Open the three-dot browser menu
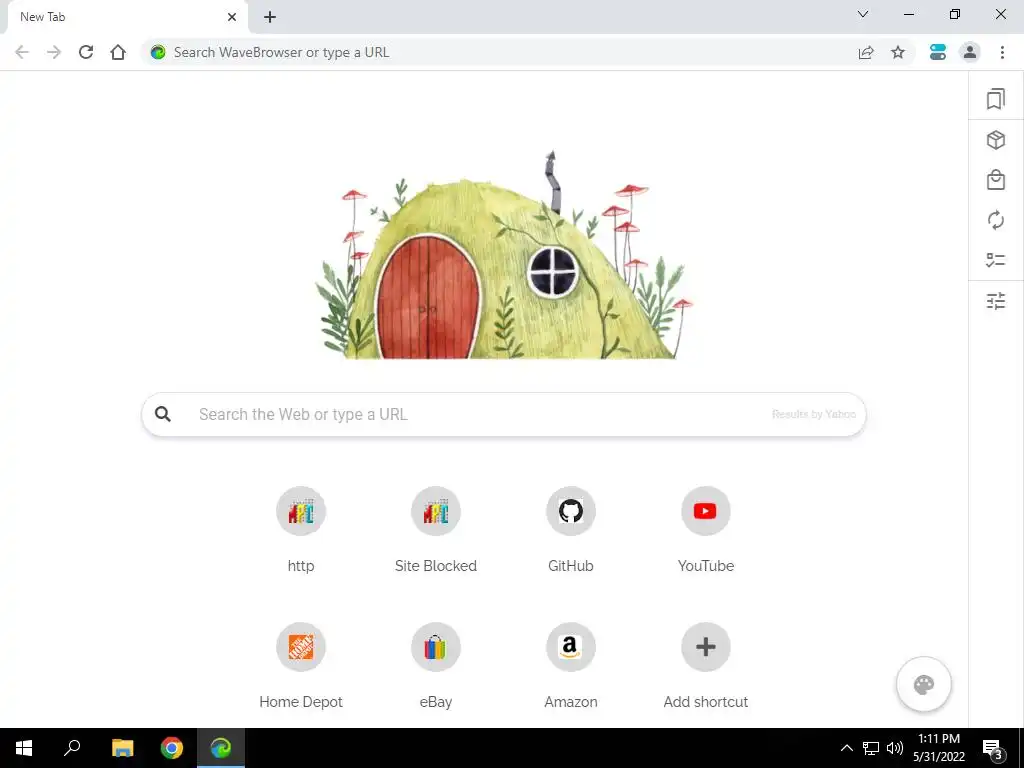The width and height of the screenshot is (1024, 768). pos(1002,52)
